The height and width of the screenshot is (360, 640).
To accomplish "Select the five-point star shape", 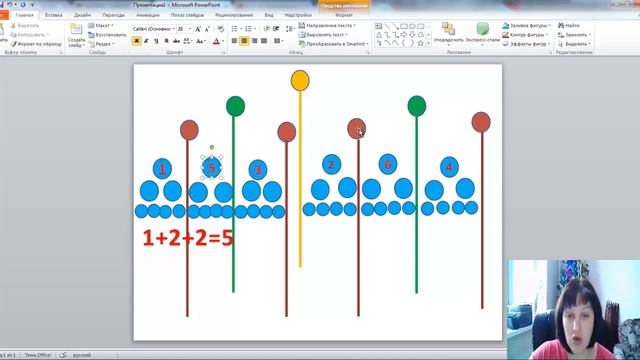I will 420,43.
